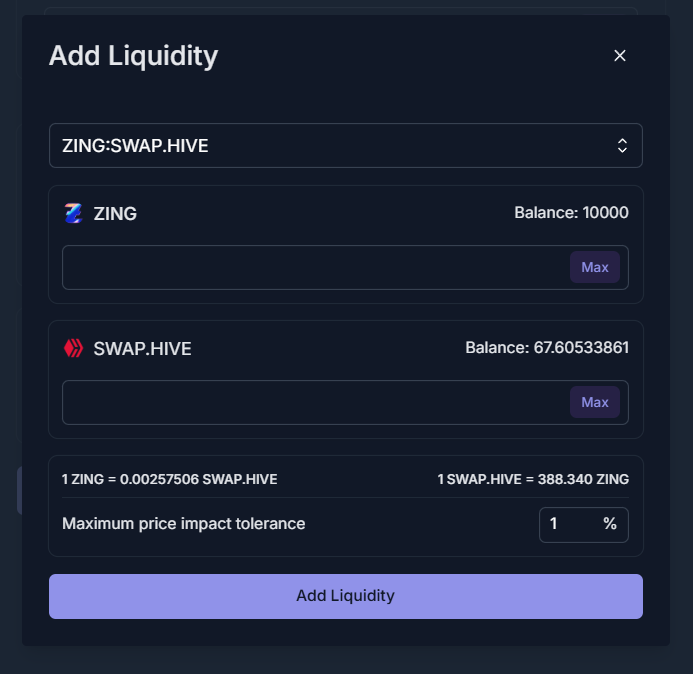Viewport: 693px width, 674px height.
Task: Click the SWAP.HIVE red Hive logo icon
Action: (73, 348)
